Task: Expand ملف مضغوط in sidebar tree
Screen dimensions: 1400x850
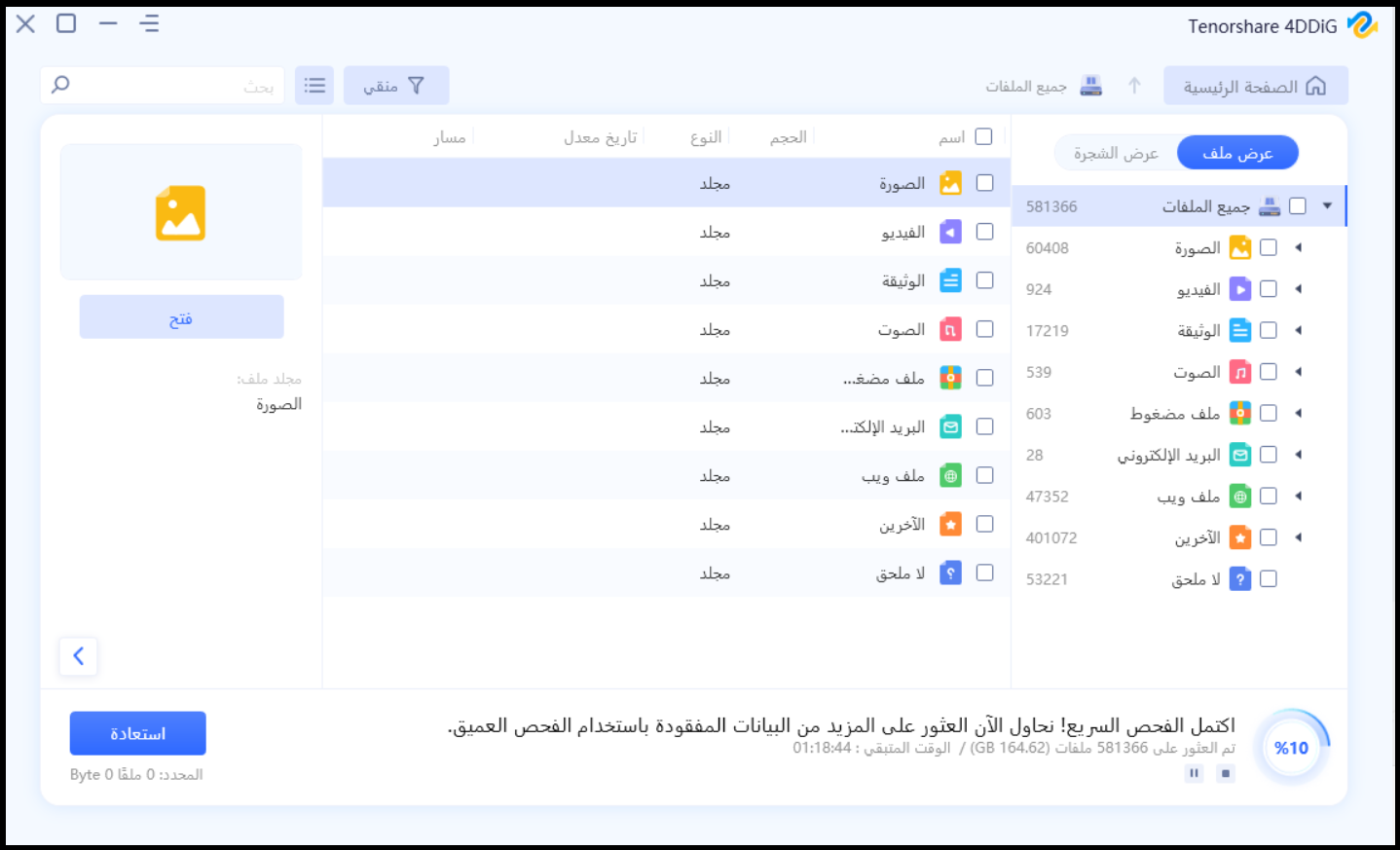Action: click(1299, 413)
